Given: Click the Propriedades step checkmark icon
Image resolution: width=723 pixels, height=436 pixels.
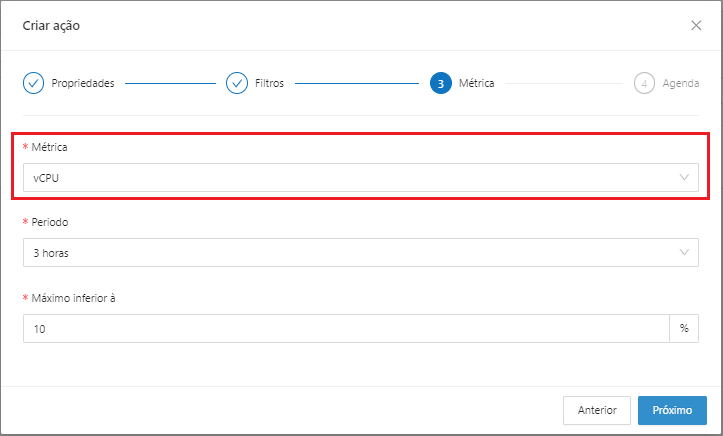Looking at the screenshot, I should tap(33, 83).
